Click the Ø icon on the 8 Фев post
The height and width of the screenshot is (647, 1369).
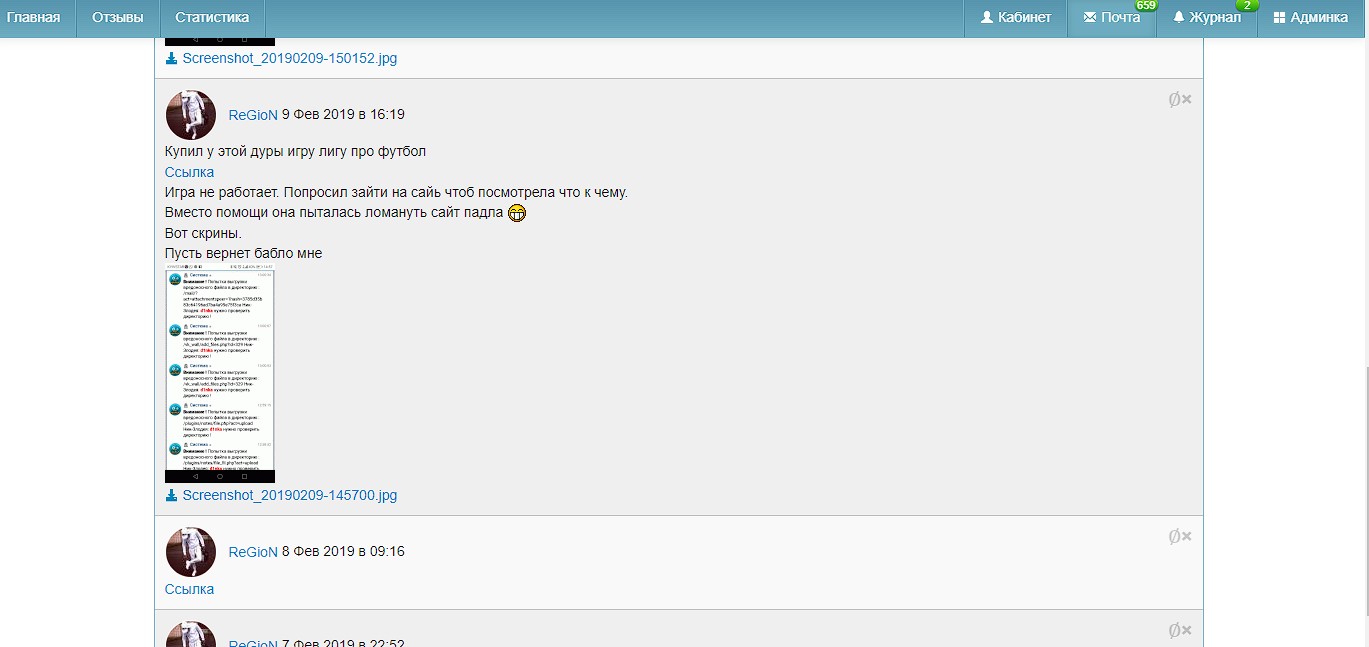pos(1174,536)
